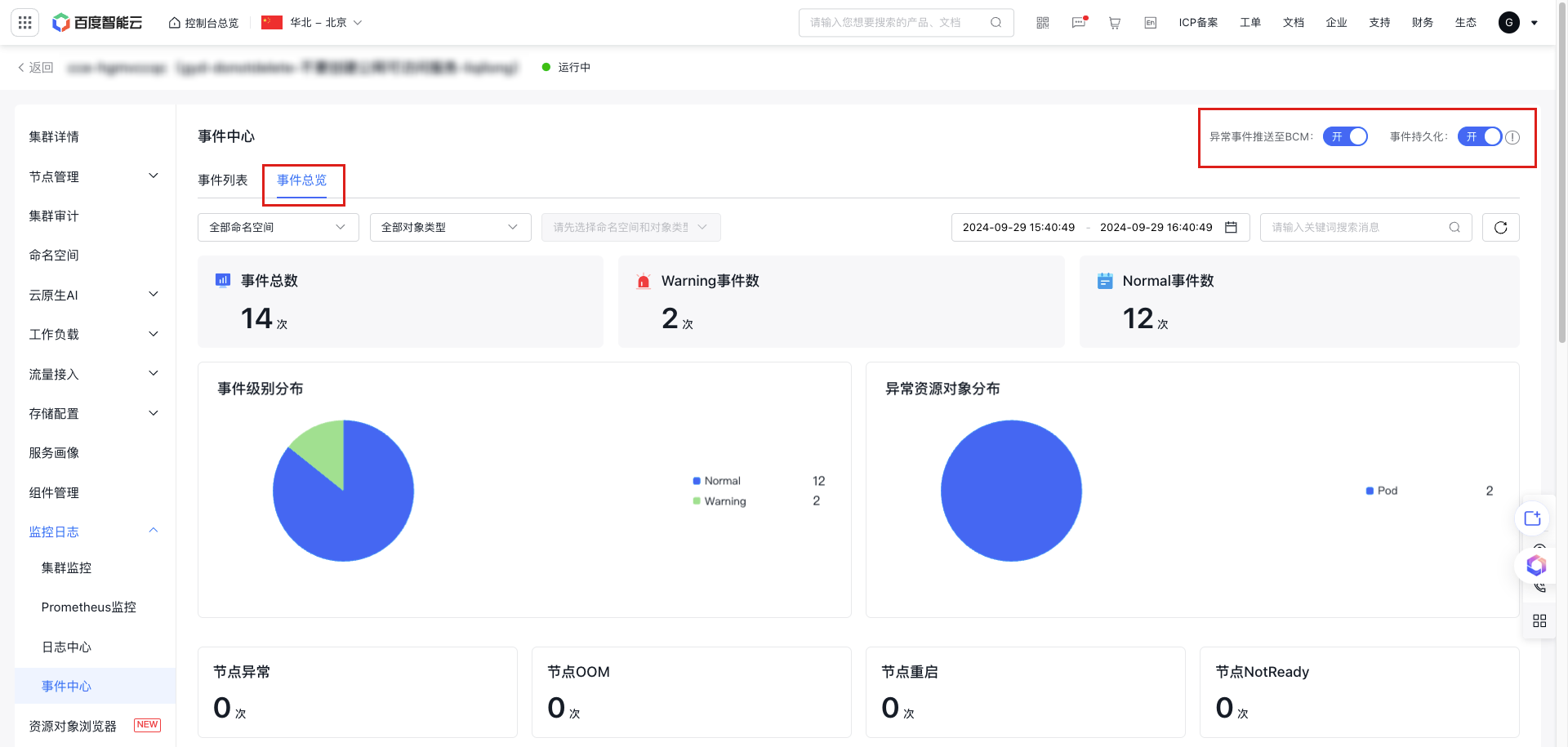Open 财务 in header
The width and height of the screenshot is (1568, 747).
point(1423,23)
